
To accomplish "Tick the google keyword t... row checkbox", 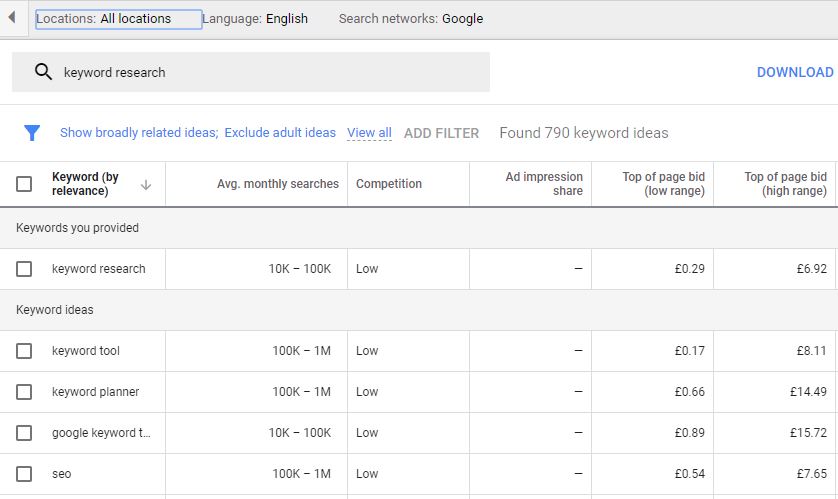I will point(24,433).
